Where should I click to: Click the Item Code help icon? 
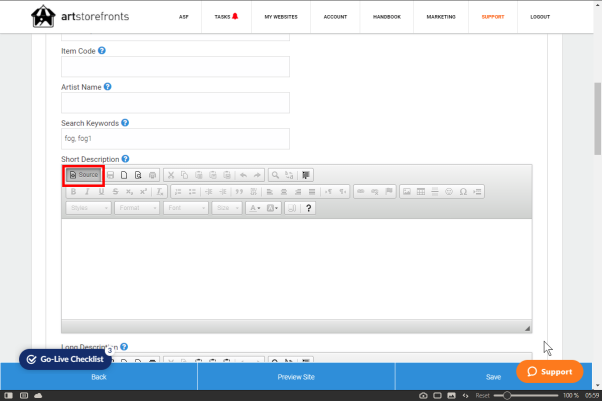[x=102, y=51]
